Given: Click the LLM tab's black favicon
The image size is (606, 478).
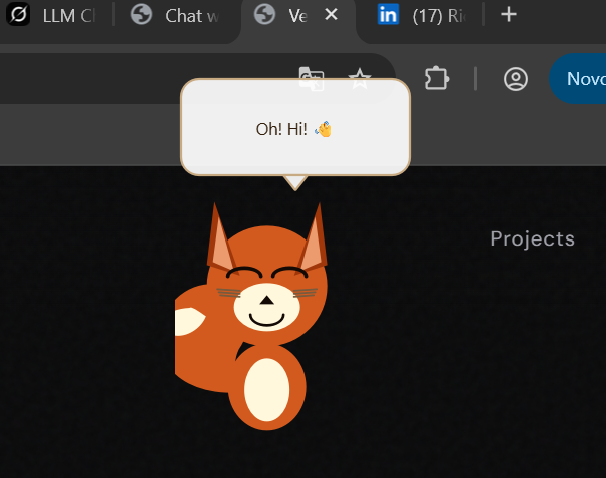Looking at the screenshot, I should pyautogui.click(x=18, y=15).
